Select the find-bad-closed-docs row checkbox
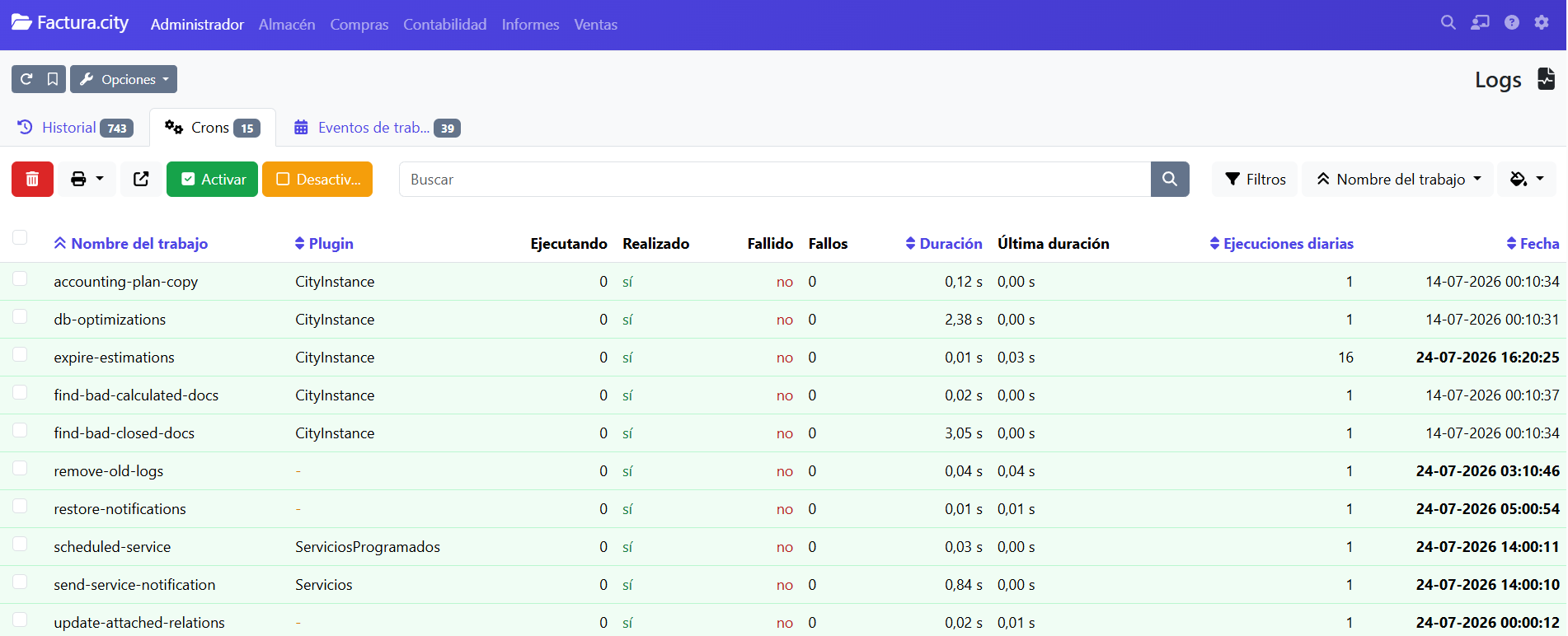Viewport: 1568px width, 636px height. tap(20, 430)
